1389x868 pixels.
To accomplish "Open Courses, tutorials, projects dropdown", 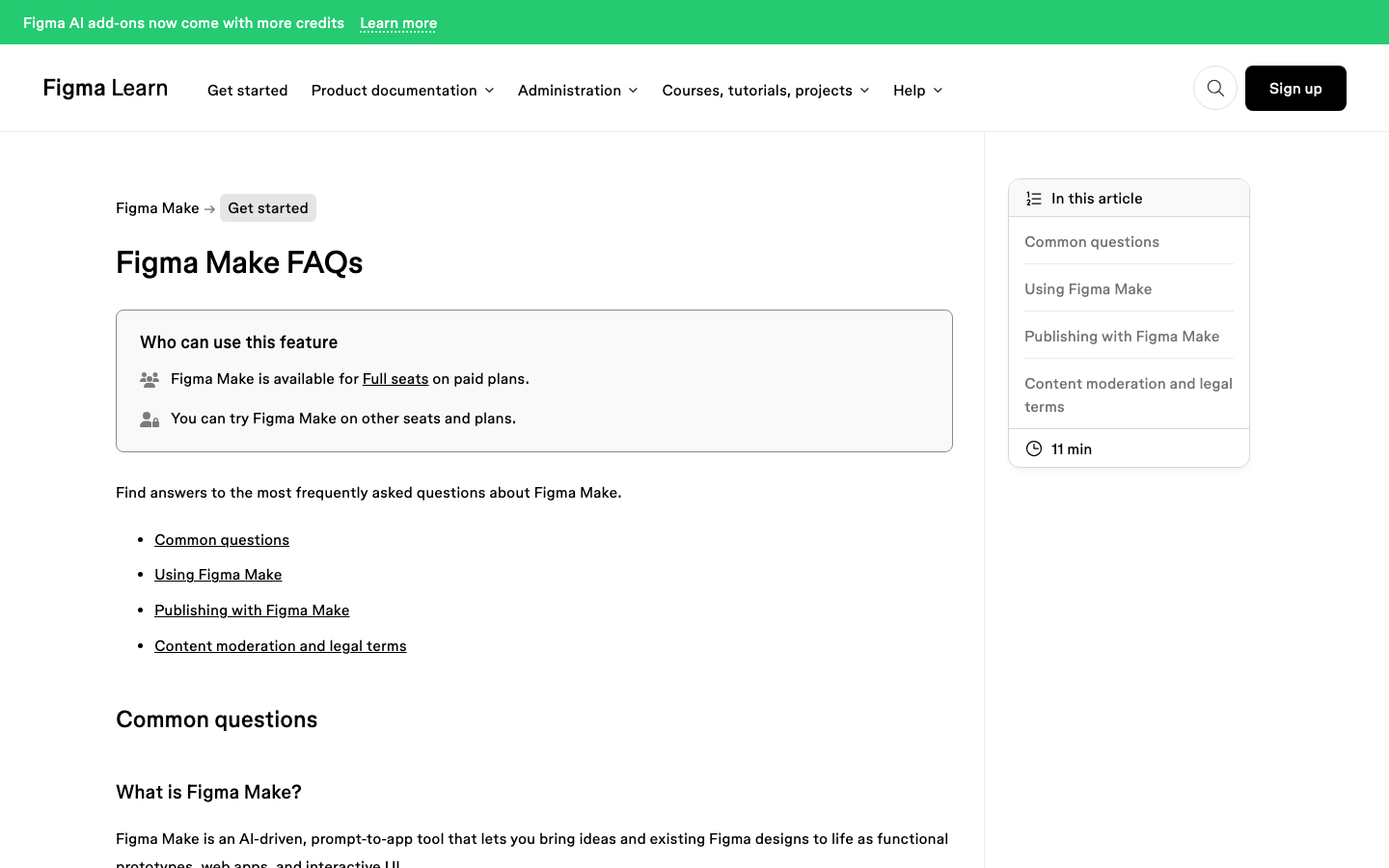I will pos(766,90).
